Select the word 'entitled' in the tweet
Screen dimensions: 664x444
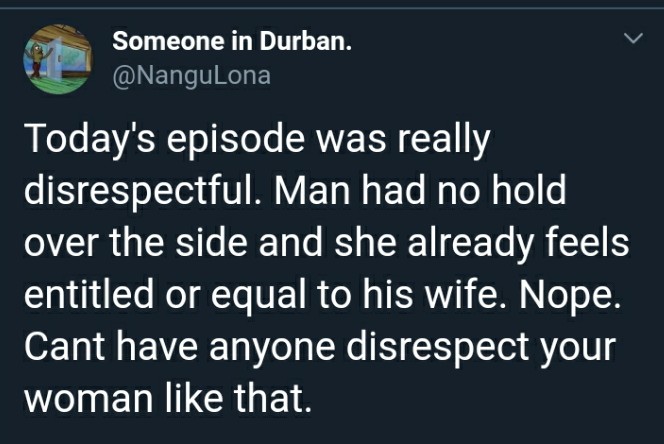pos(89,294)
